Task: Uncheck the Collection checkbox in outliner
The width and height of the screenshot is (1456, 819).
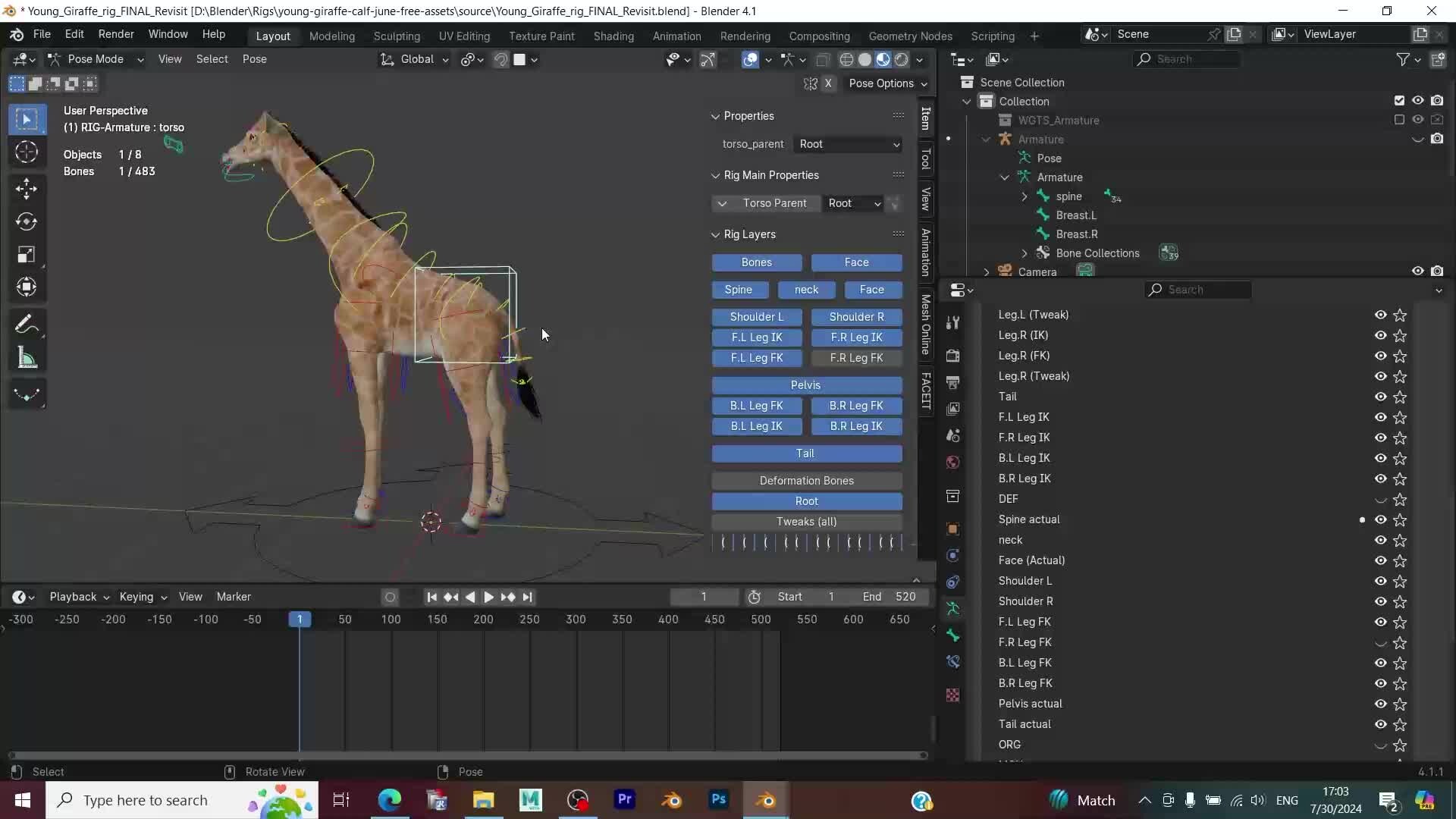Action: tap(1399, 100)
